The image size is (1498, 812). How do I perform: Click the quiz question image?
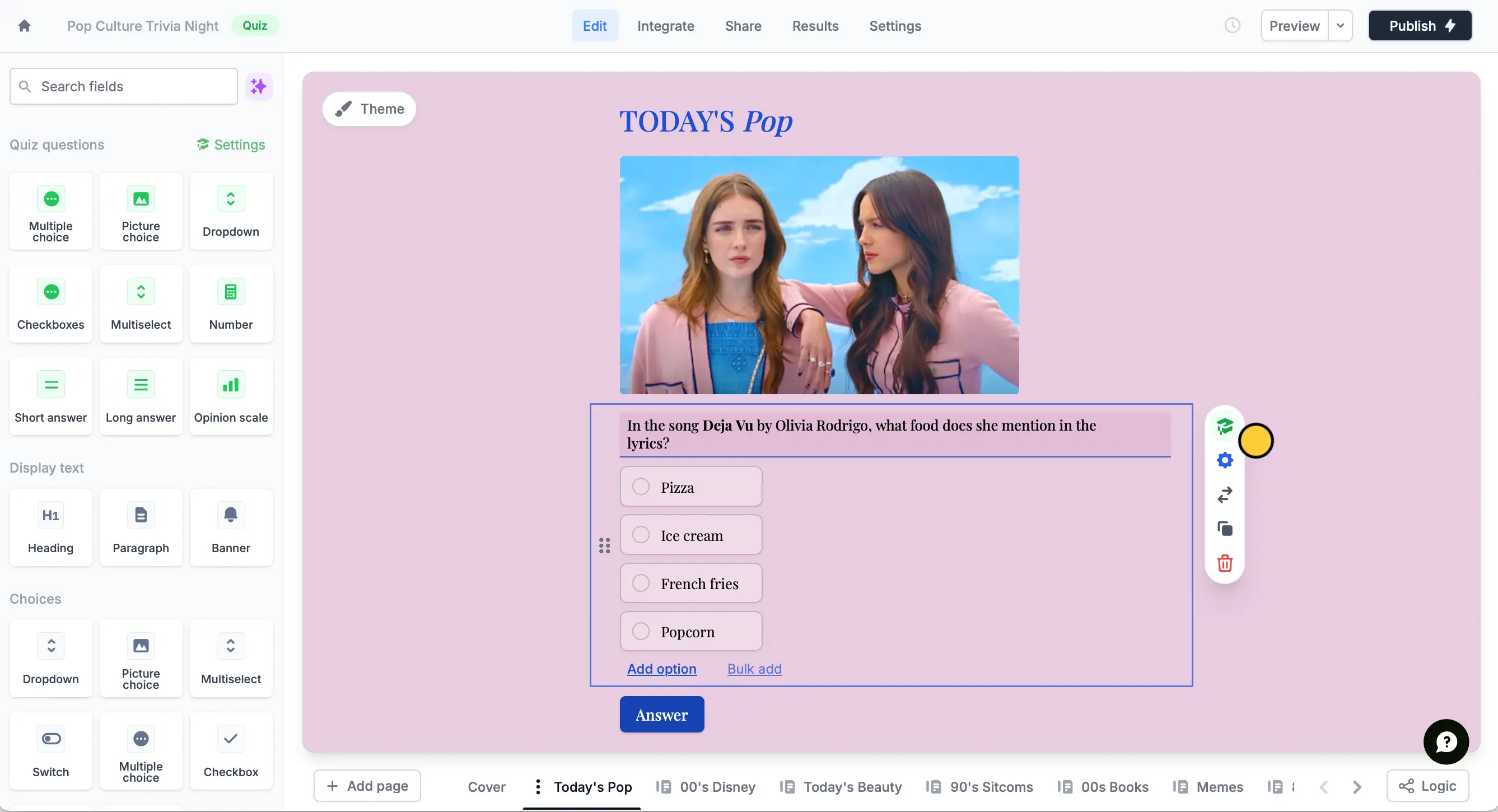tap(819, 274)
